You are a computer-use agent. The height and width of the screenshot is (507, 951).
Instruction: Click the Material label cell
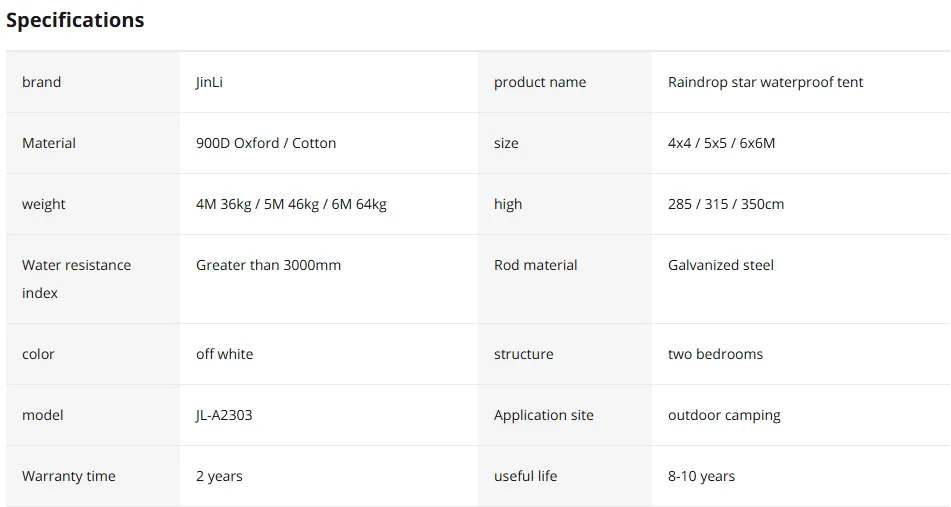tap(49, 143)
